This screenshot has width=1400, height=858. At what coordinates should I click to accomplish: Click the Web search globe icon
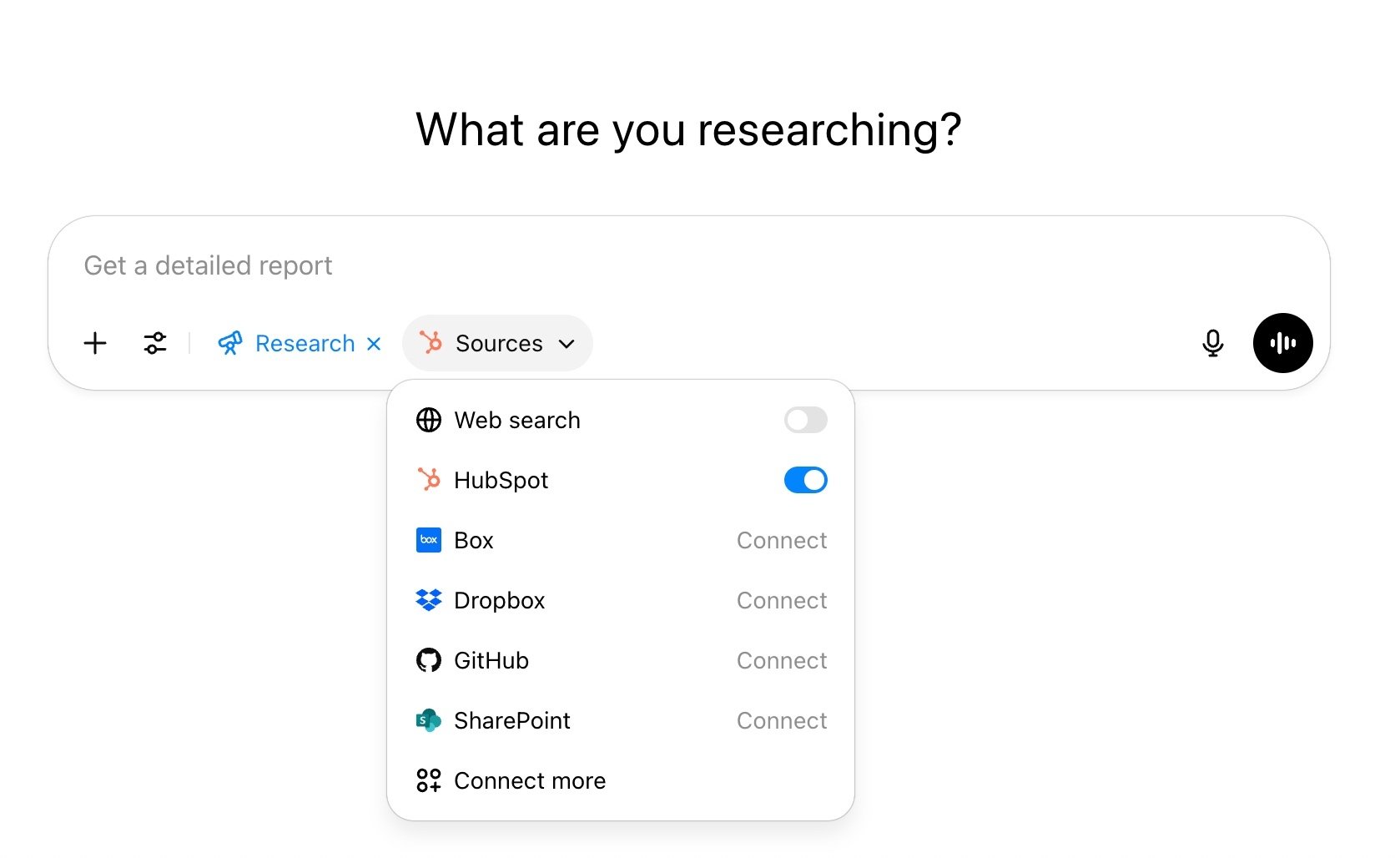pyautogui.click(x=429, y=420)
